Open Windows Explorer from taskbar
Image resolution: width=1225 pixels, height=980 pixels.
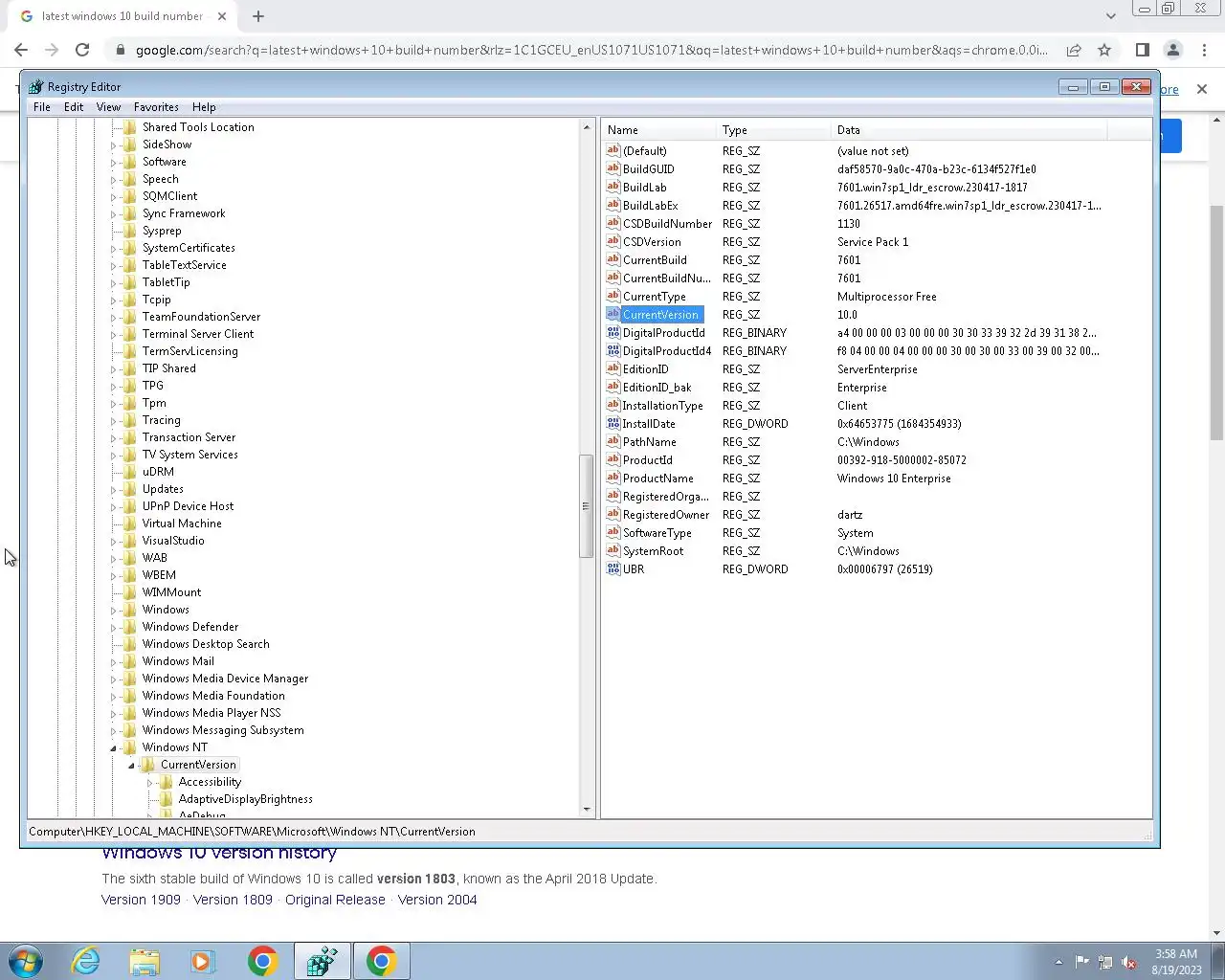point(145,961)
